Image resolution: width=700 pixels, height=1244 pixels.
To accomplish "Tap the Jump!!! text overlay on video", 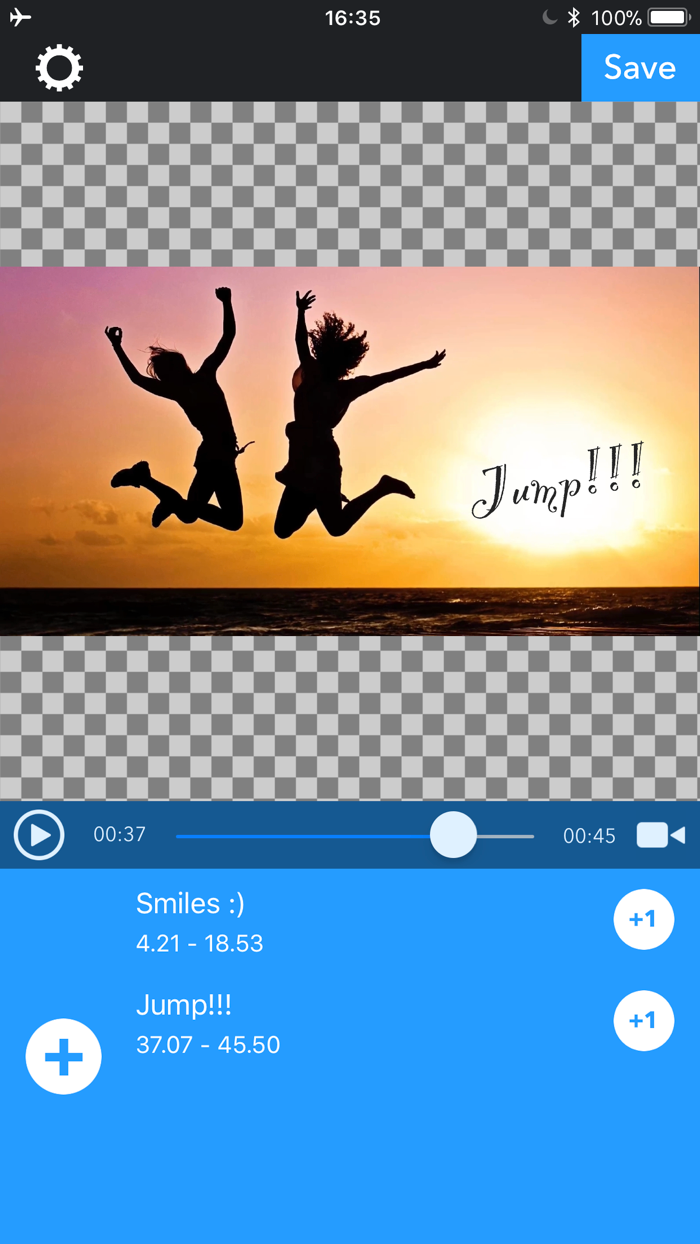I will (558, 482).
